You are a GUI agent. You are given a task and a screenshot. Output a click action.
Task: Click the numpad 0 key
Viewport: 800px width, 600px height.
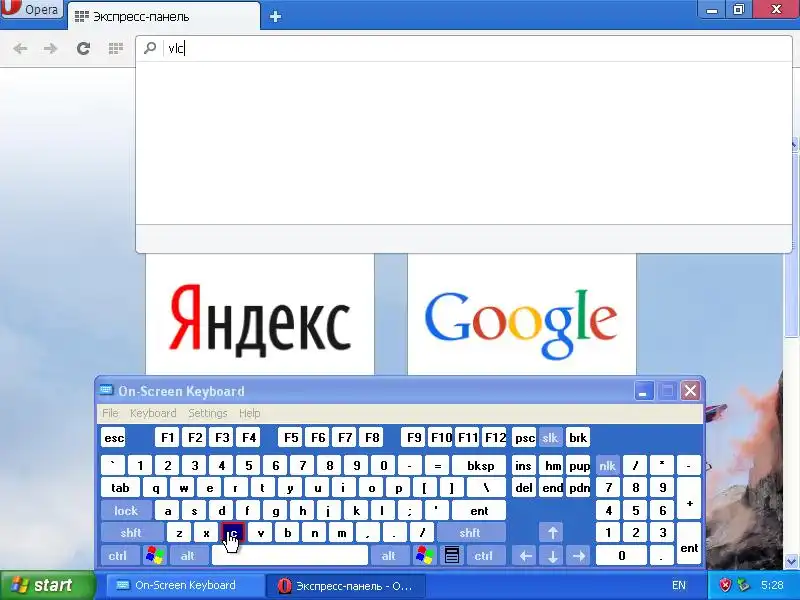coord(621,556)
